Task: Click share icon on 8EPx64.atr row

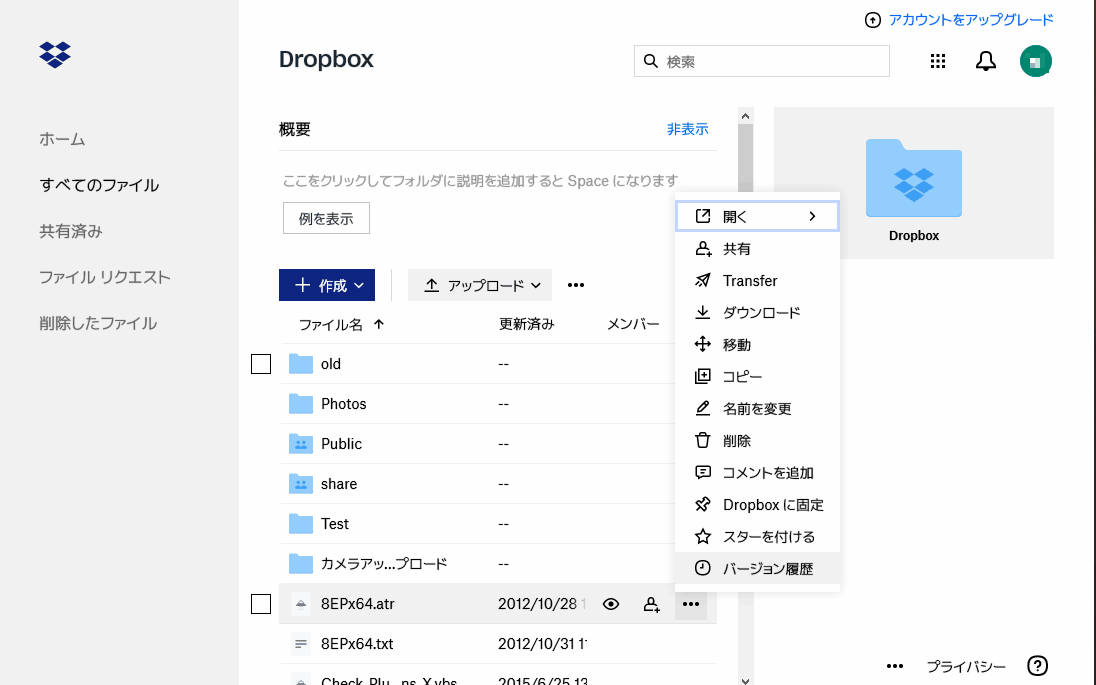Action: point(651,605)
